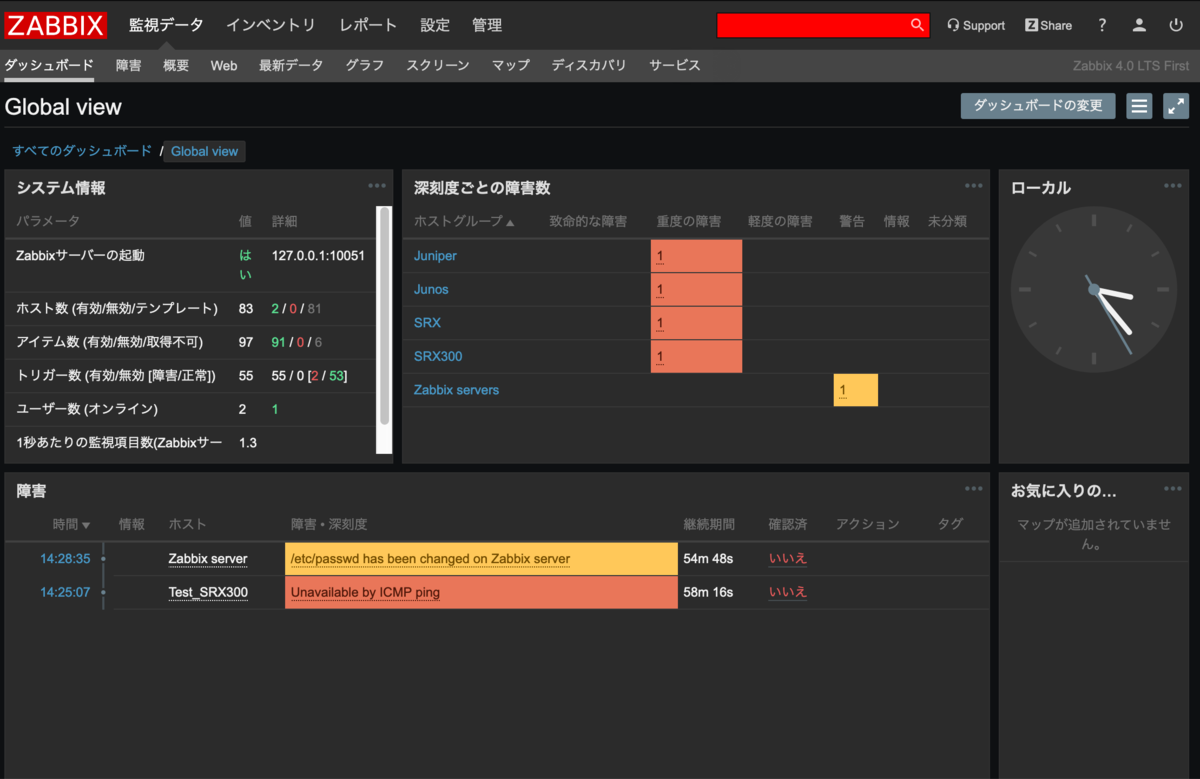Open Support headset link
1200x779 pixels.
(x=976, y=25)
